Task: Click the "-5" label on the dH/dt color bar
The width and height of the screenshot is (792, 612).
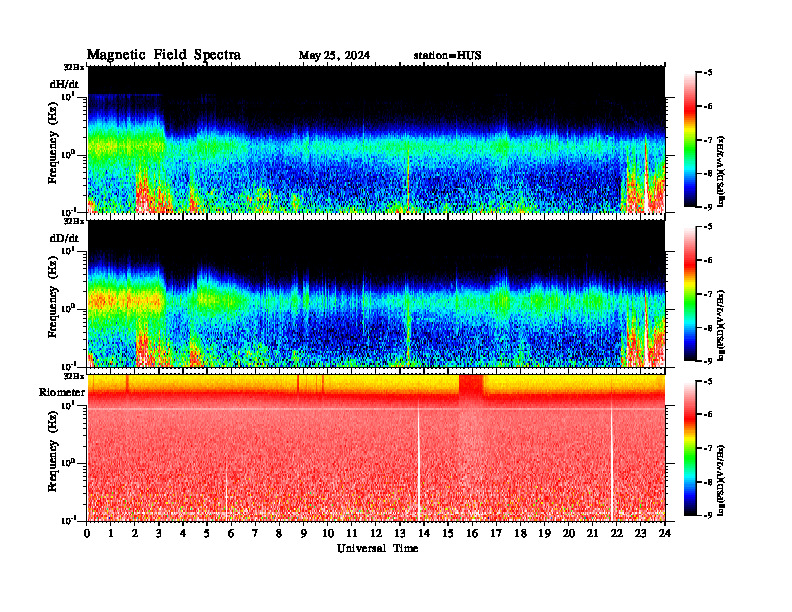Action: (708, 73)
